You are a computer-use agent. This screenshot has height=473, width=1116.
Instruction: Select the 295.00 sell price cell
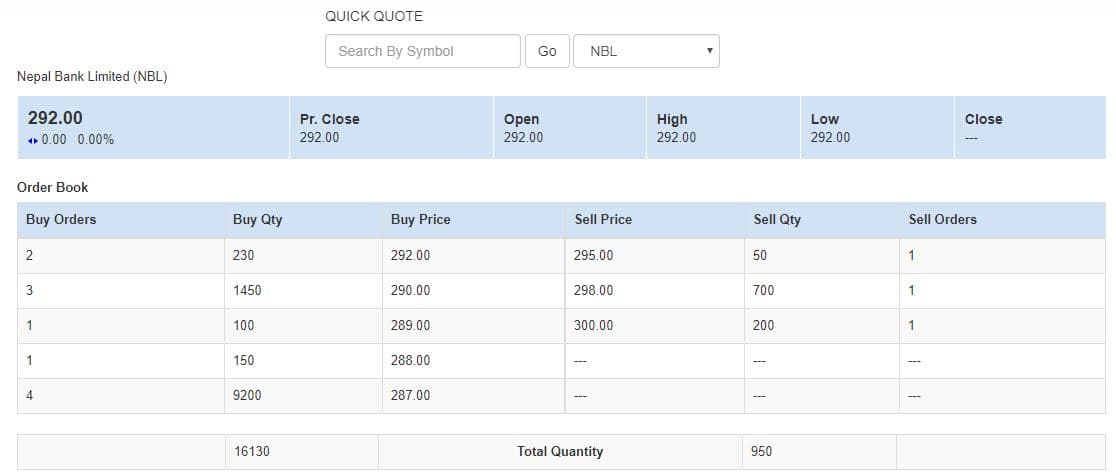[655, 255]
